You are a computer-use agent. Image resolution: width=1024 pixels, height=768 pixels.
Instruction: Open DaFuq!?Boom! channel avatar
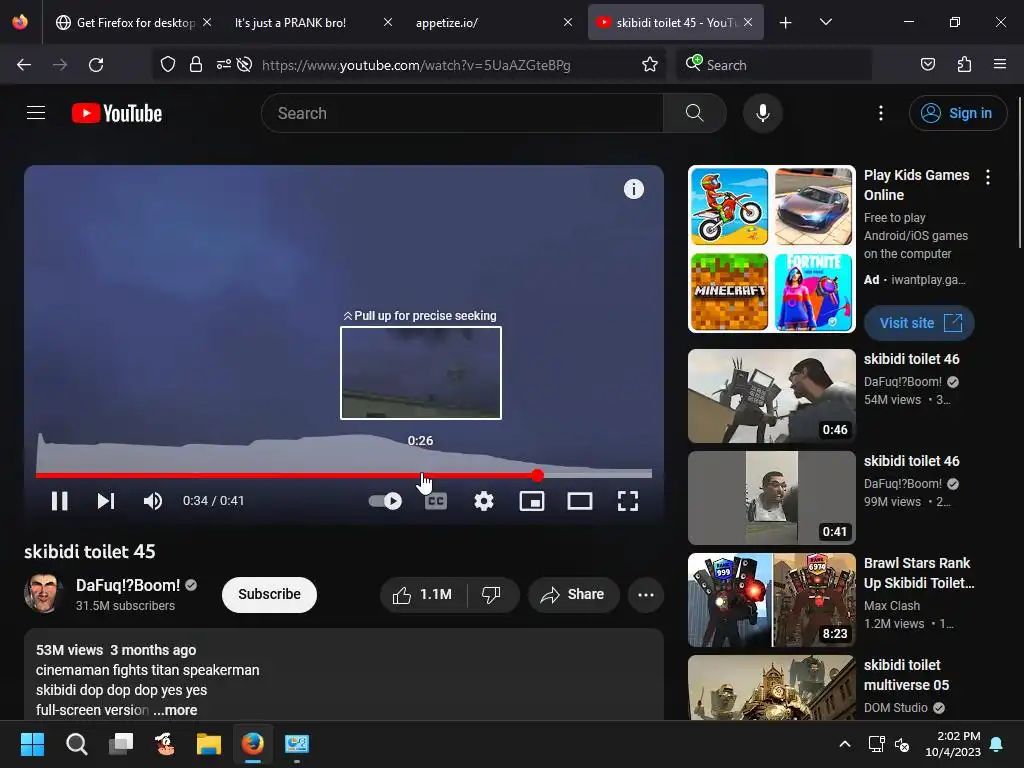click(x=43, y=594)
